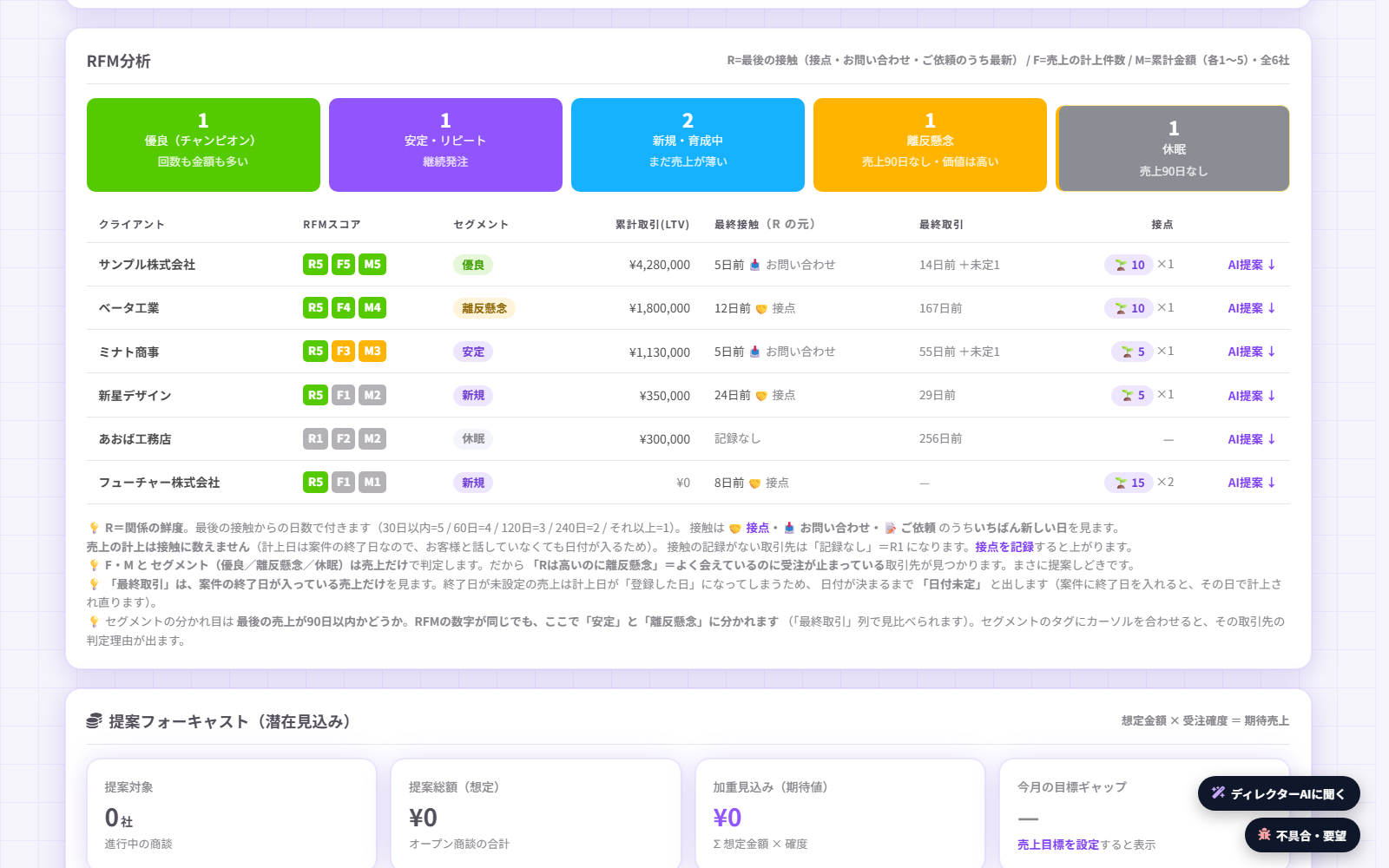The width and height of the screenshot is (1389, 868).
Task: Select the blue 新規・育成中 segment card
Action: 688,145
